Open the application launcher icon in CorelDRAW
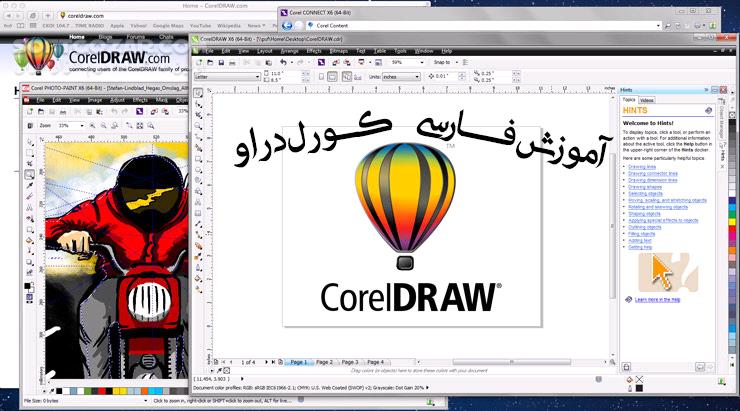 coord(361,62)
